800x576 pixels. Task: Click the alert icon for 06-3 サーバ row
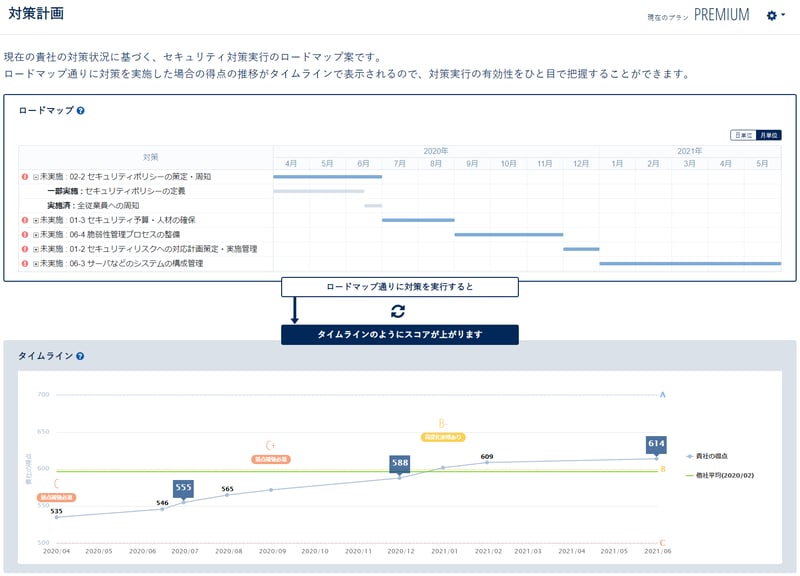click(x=24, y=264)
